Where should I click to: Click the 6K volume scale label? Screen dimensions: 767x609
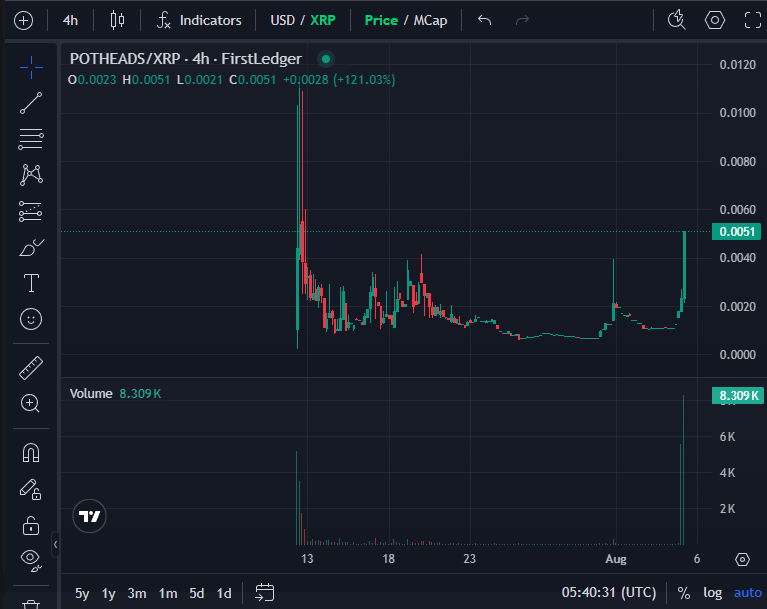click(x=727, y=437)
